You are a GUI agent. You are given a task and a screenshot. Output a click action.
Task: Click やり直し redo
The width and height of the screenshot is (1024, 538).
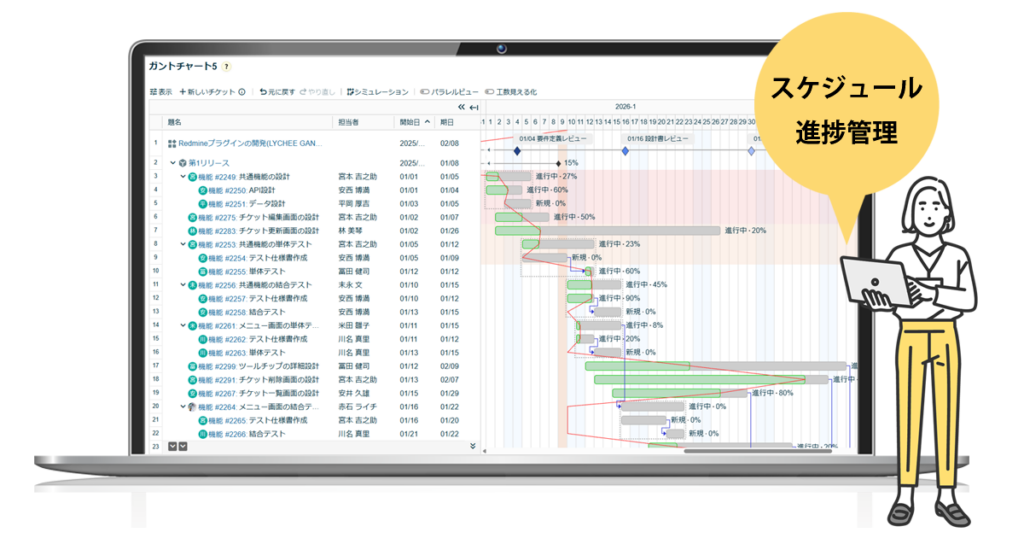pyautogui.click(x=317, y=92)
